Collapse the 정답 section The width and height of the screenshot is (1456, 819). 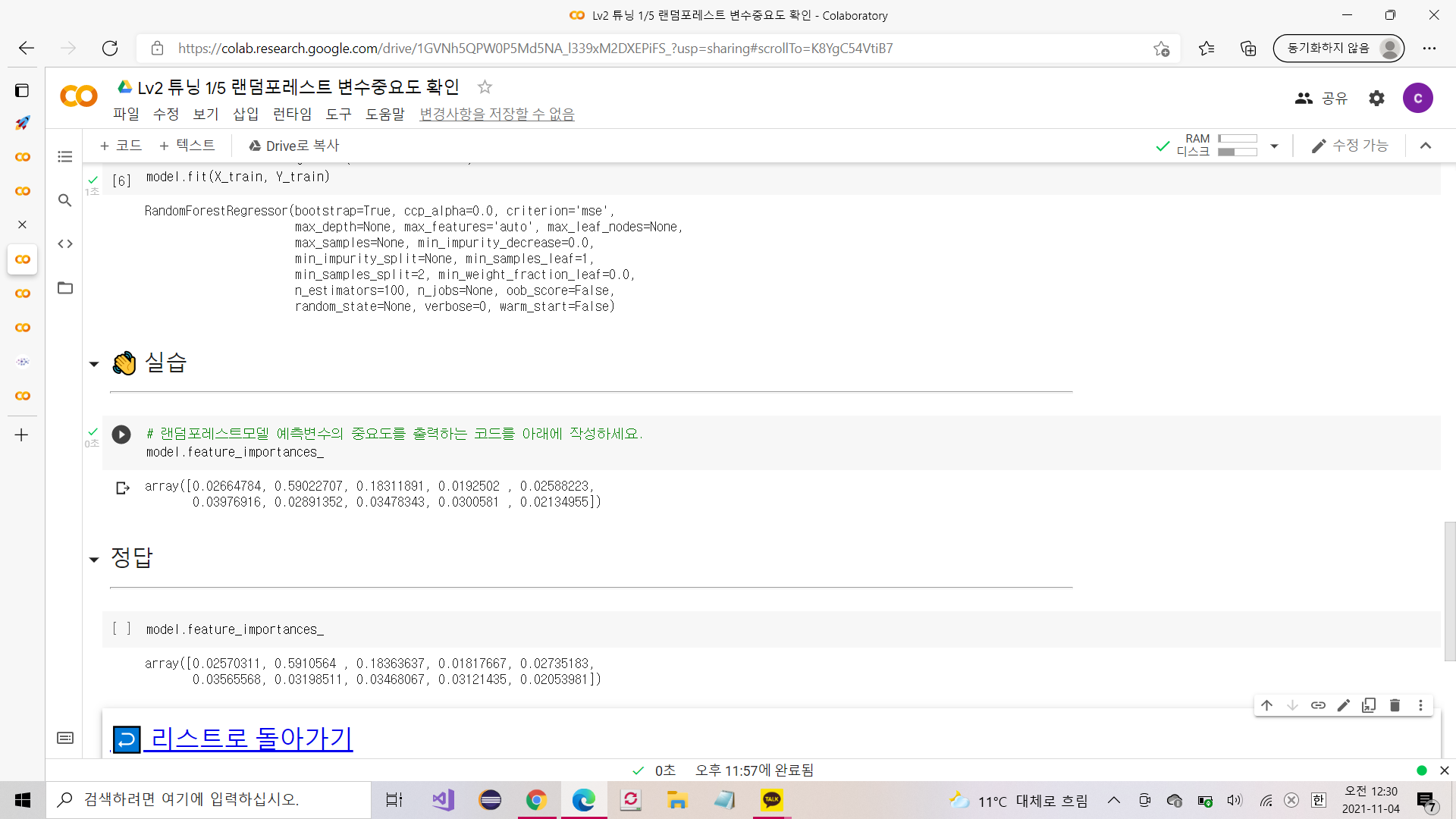[94, 560]
